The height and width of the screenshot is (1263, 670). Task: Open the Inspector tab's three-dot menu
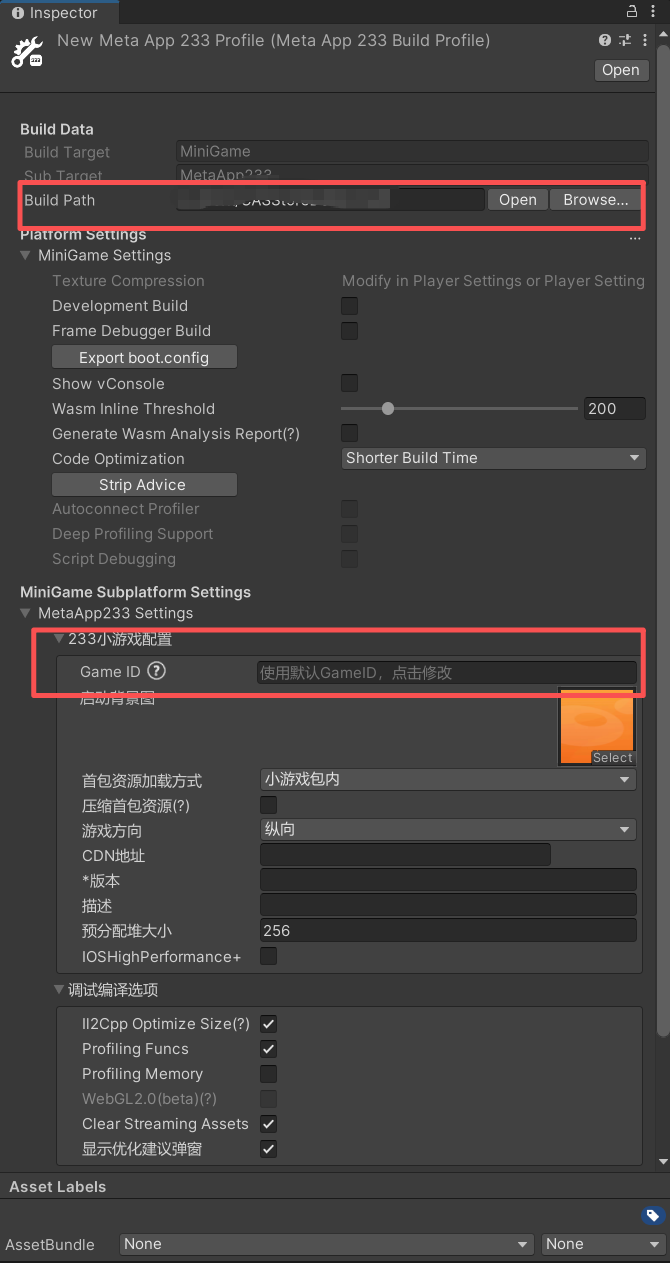[x=653, y=12]
